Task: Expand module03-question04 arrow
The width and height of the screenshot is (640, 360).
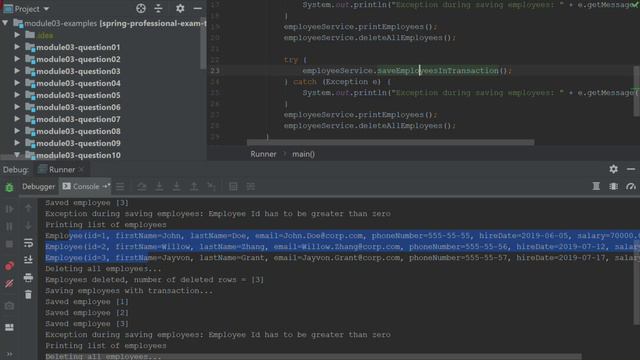Action: pos(17,83)
